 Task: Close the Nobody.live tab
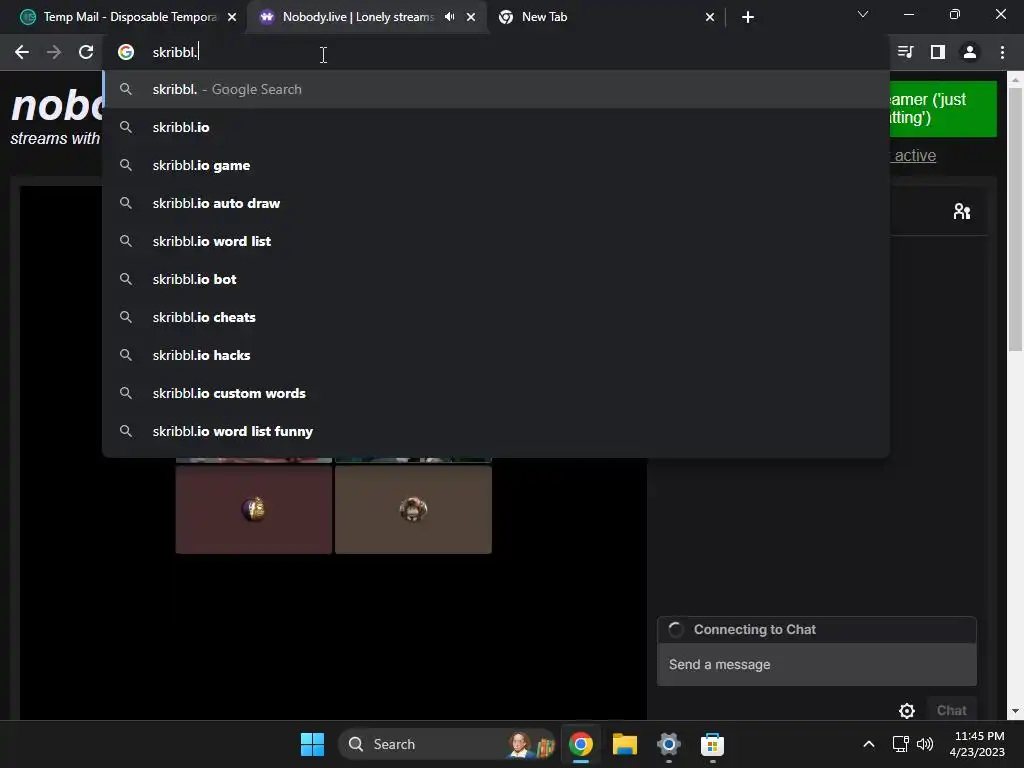pyautogui.click(x=471, y=17)
